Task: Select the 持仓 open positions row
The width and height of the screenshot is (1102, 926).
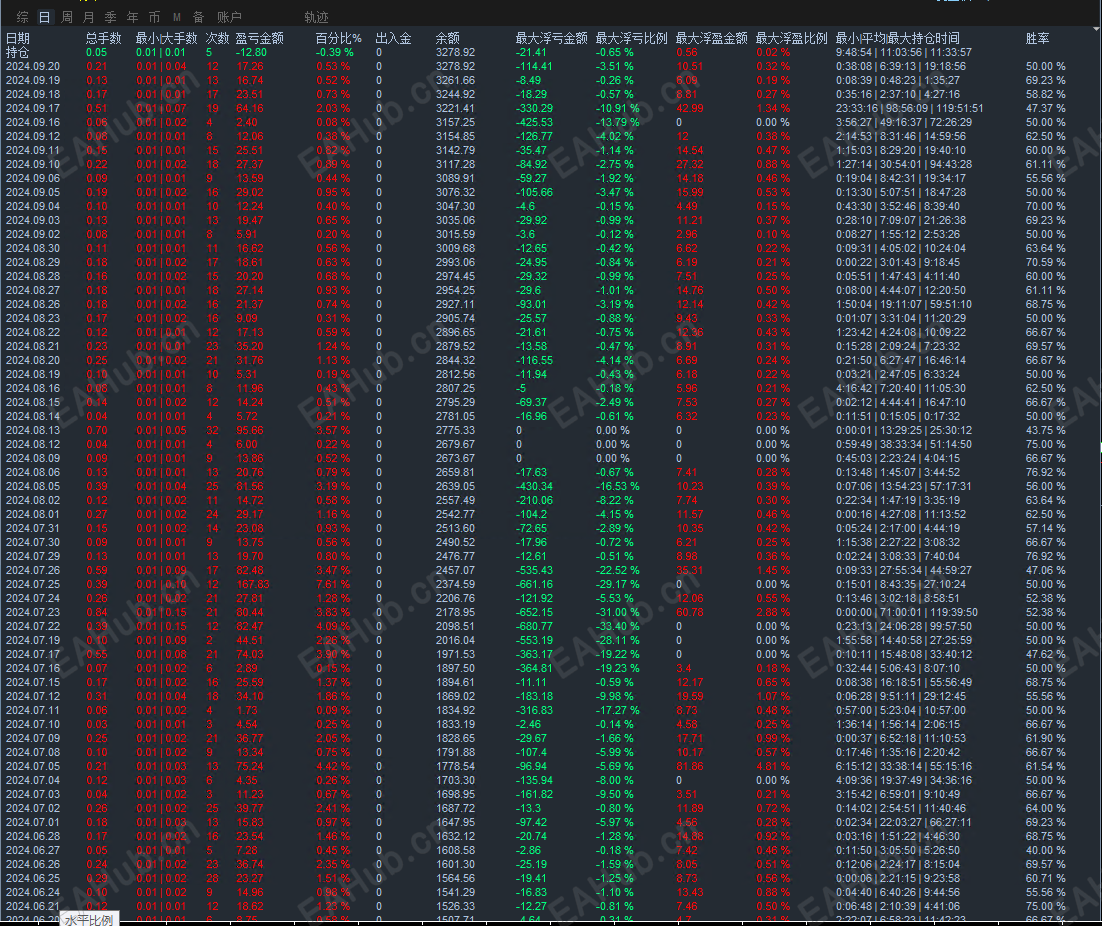Action: (551, 53)
